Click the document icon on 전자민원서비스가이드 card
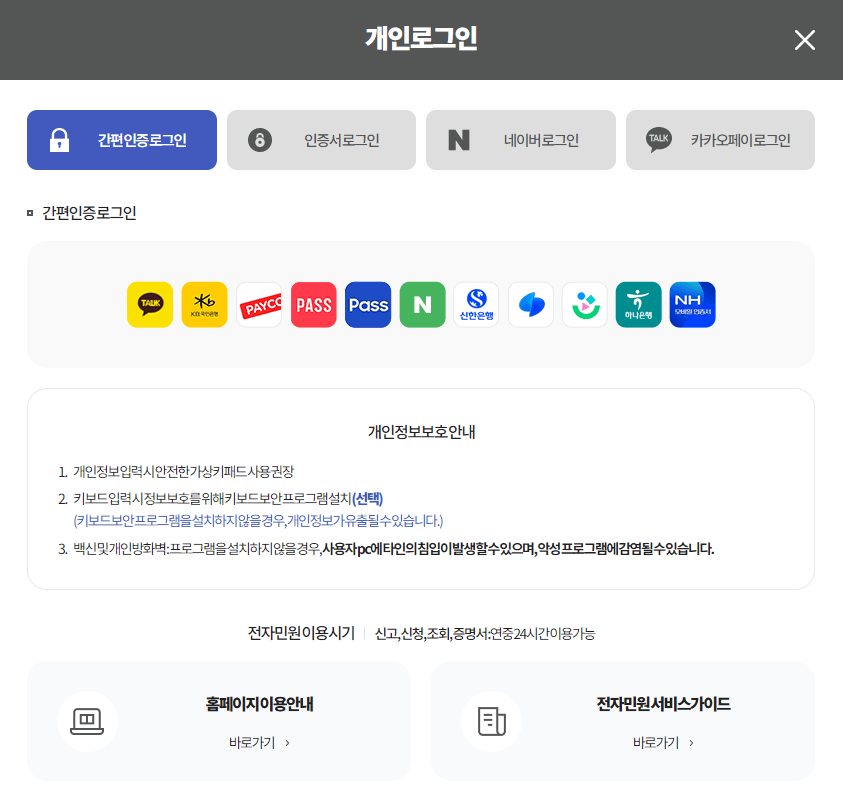 491,720
